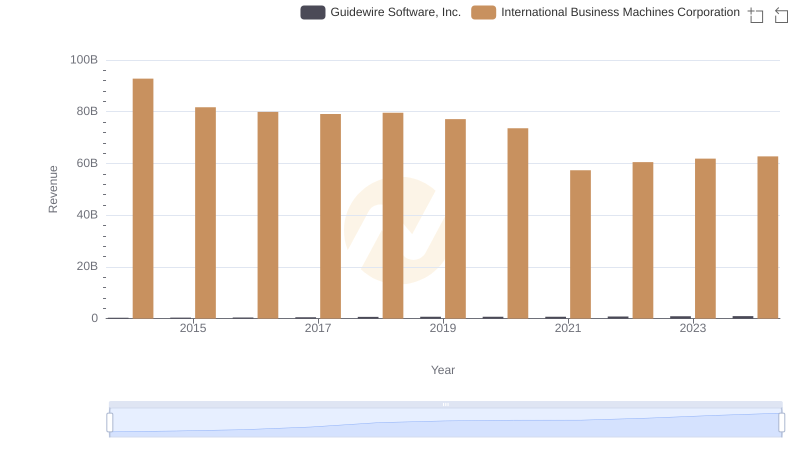Grab the right data zoom slider handle
The height and width of the screenshot is (461, 800).
[x=782, y=423]
